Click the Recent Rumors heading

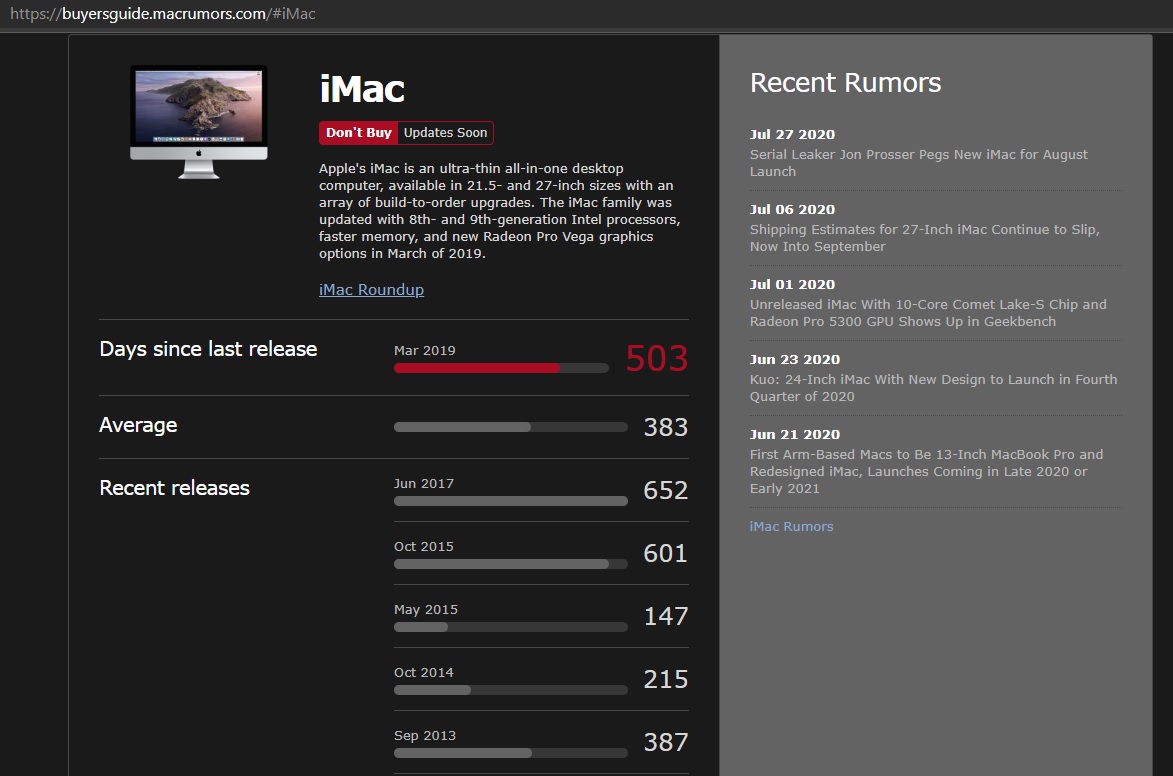pyautogui.click(x=845, y=82)
